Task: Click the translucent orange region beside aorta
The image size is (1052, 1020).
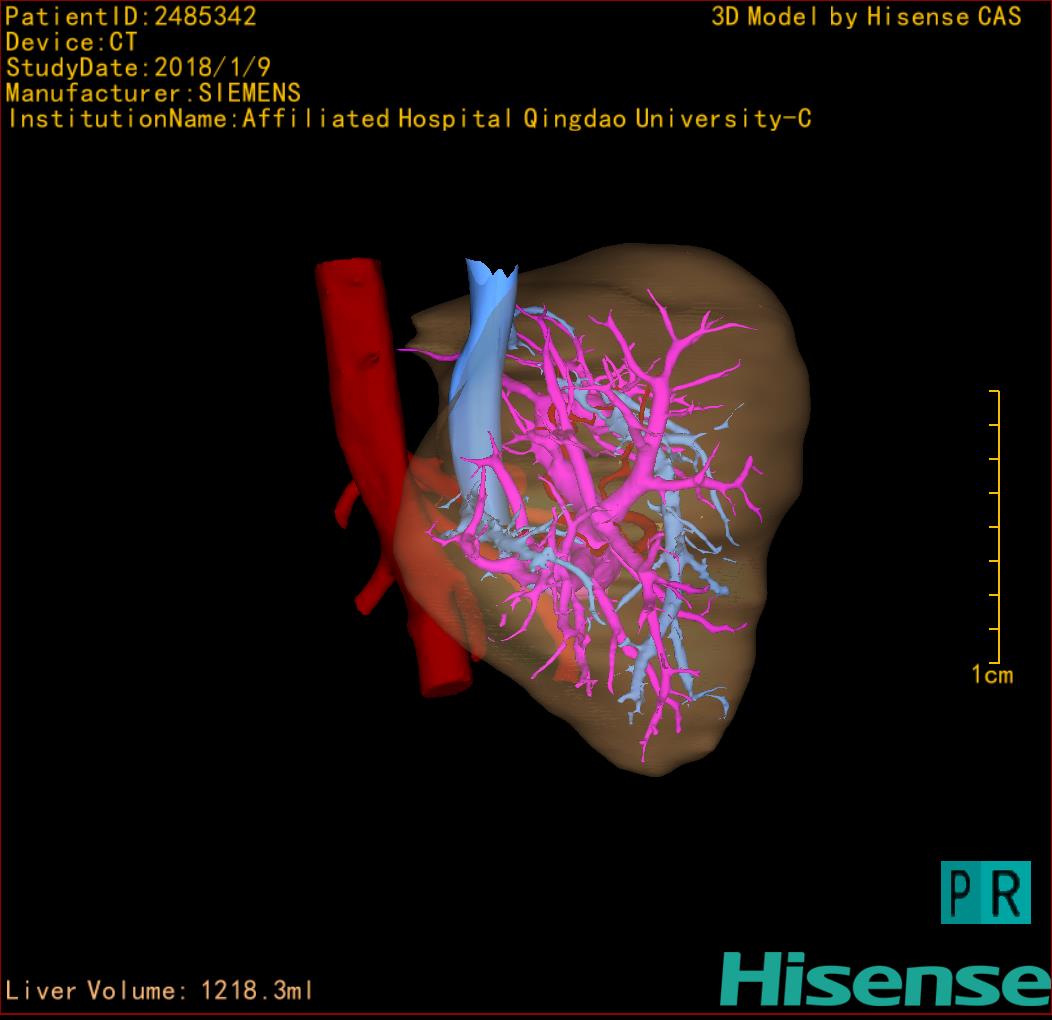Action: tap(425, 560)
